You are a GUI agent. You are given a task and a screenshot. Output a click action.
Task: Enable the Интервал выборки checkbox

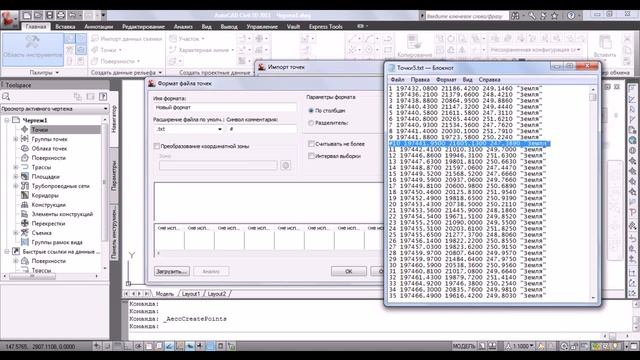(311, 156)
